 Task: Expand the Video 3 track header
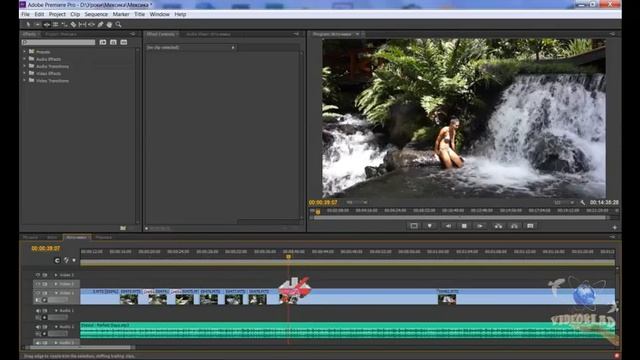click(56, 275)
